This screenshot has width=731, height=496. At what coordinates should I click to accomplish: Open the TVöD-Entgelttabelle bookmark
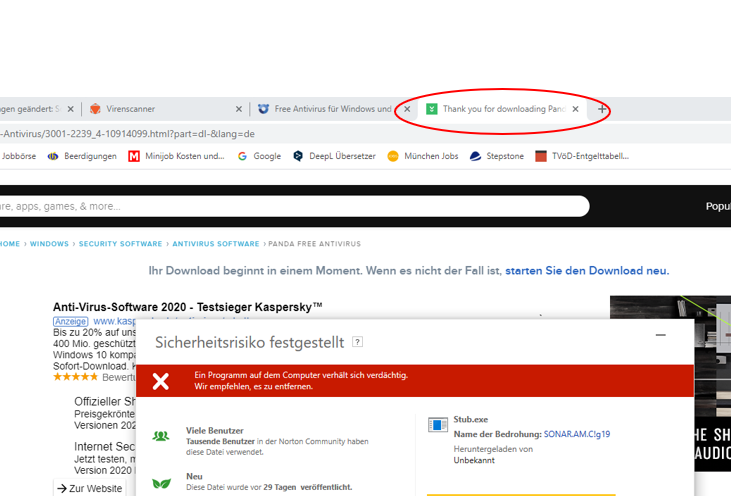[x=582, y=156]
